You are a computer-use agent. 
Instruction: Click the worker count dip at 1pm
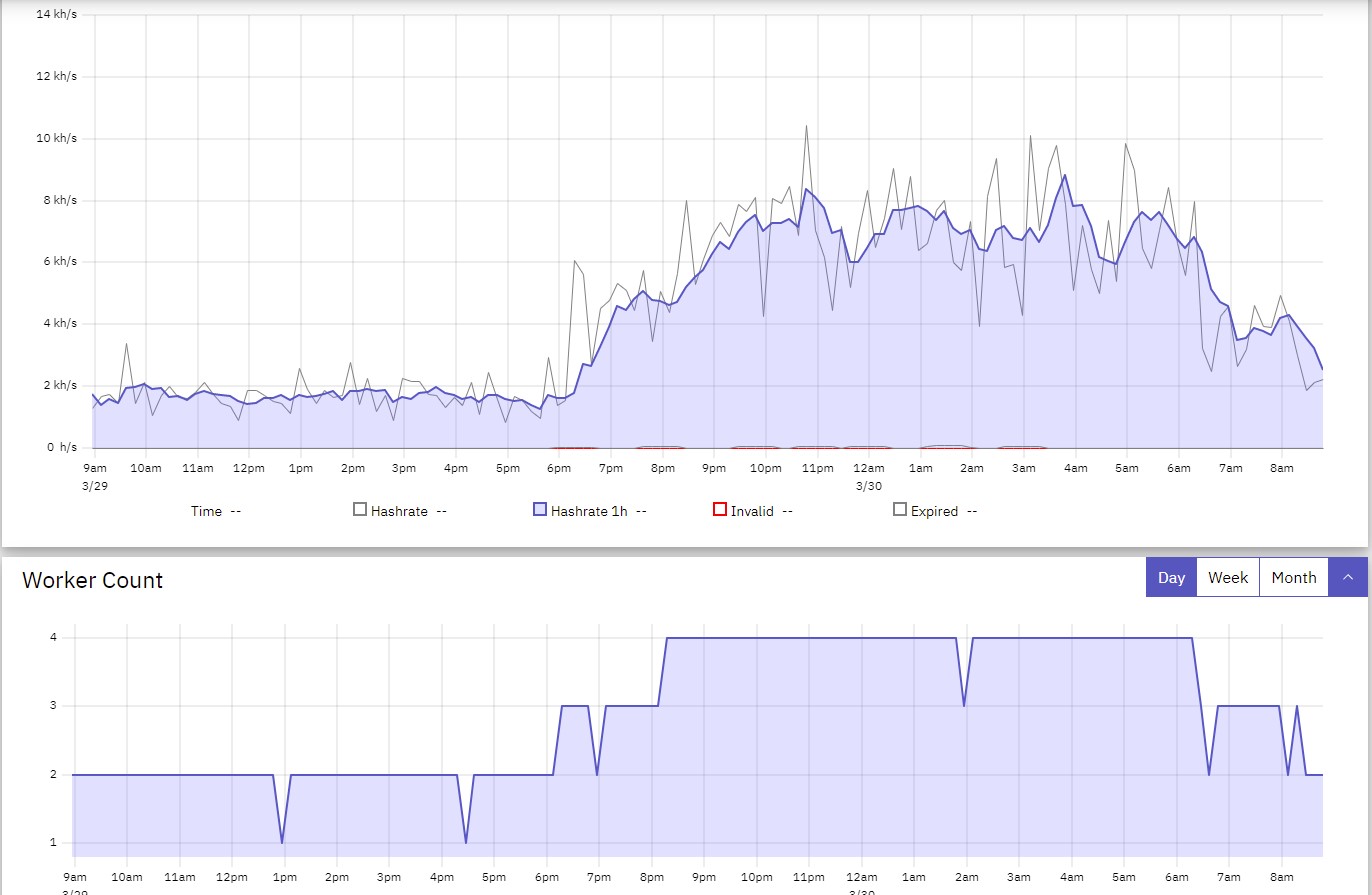(x=282, y=841)
